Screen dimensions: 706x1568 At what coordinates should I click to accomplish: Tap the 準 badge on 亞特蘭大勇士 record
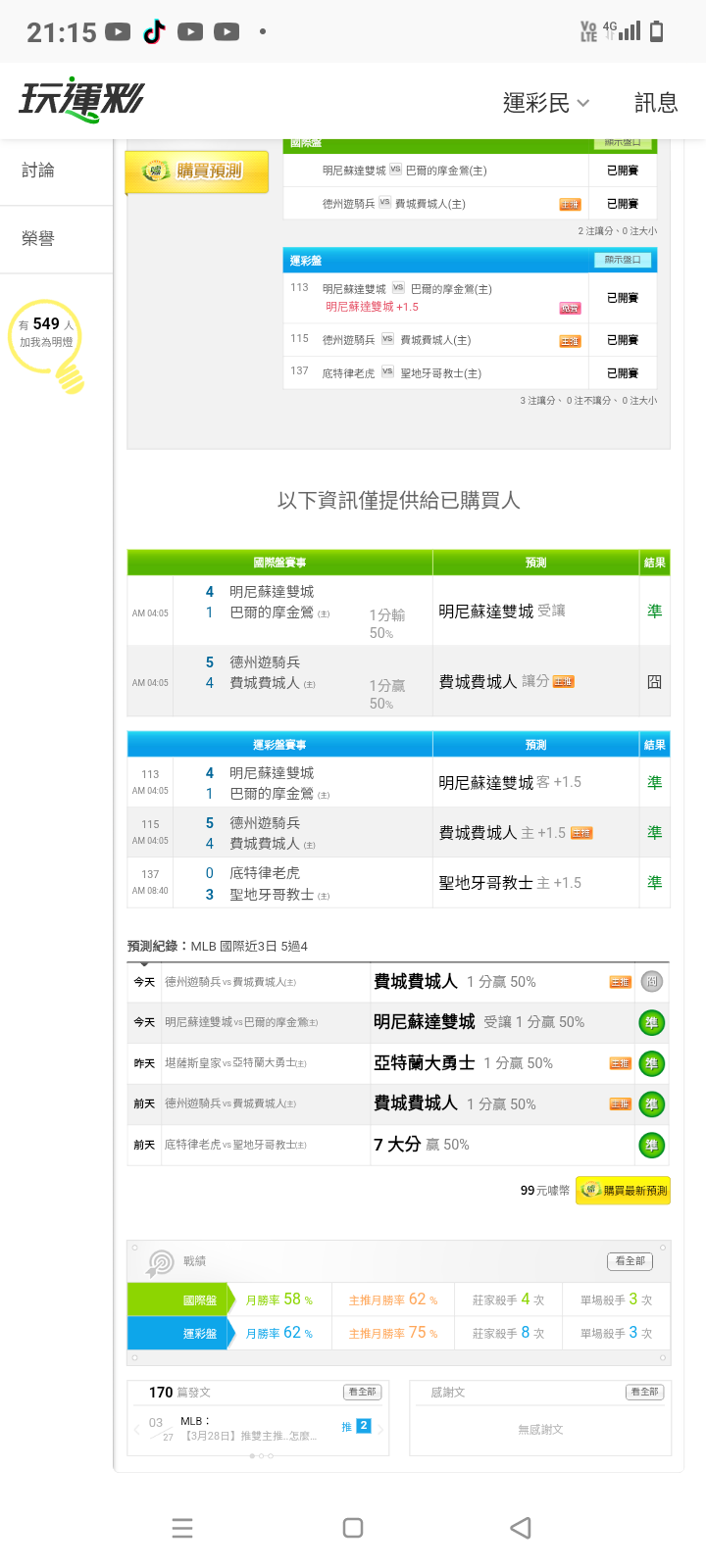tap(651, 1063)
